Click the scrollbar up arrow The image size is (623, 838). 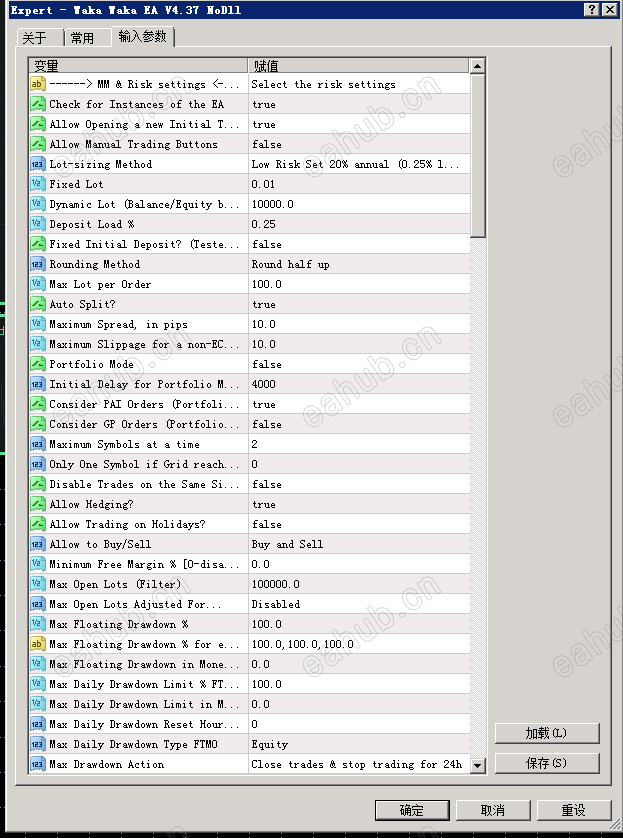tap(477, 66)
